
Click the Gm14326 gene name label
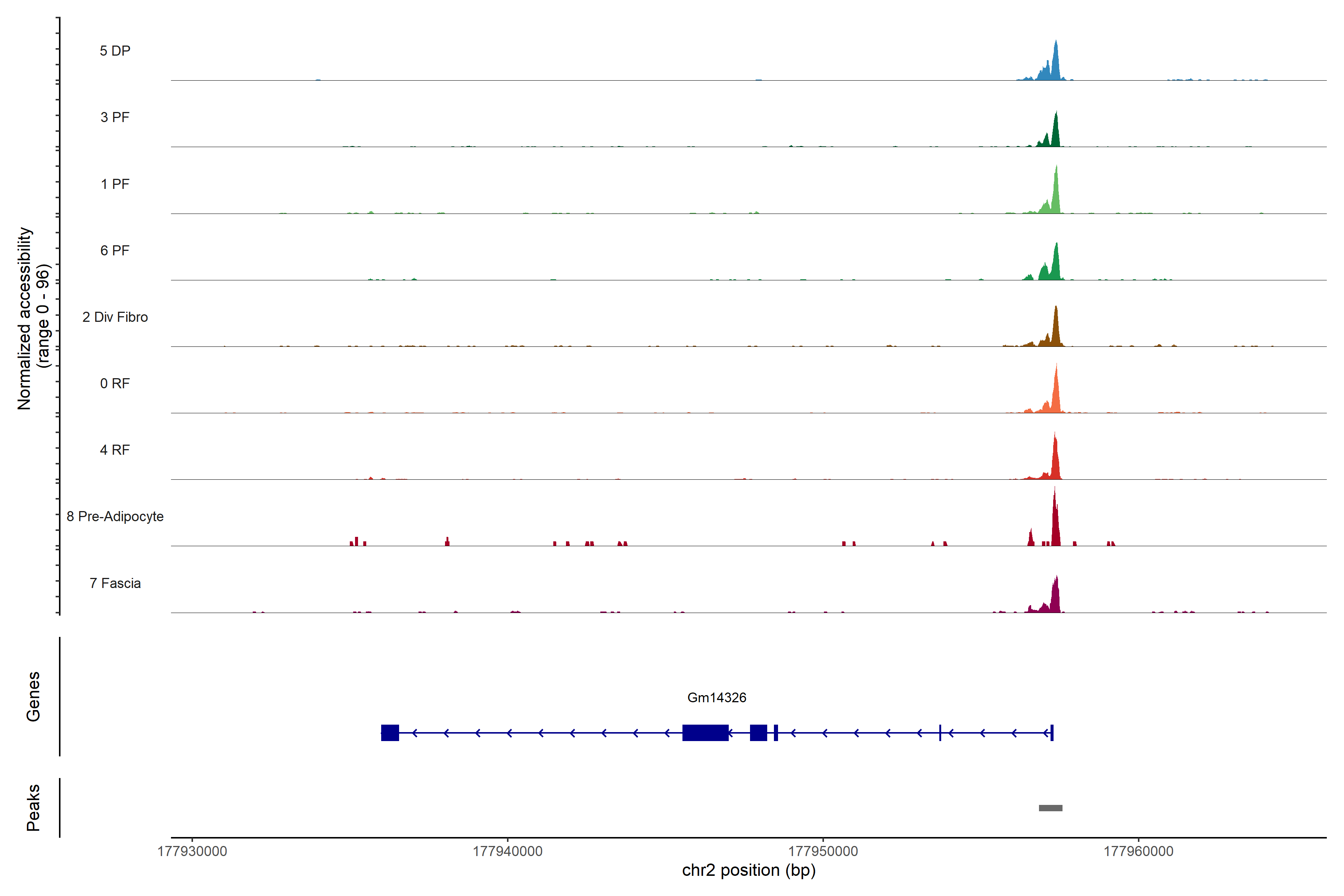point(716,697)
